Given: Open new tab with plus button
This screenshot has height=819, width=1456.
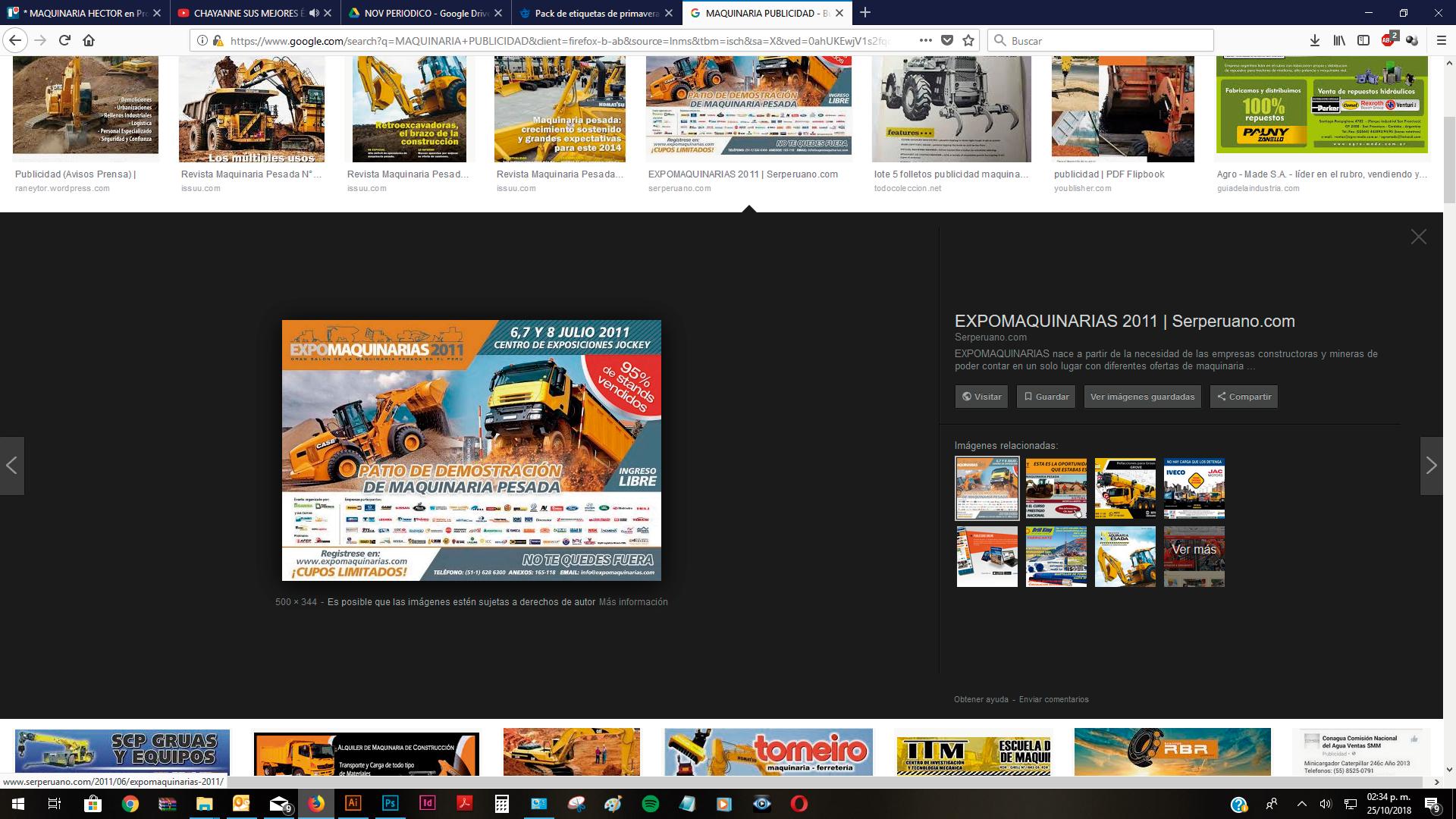Looking at the screenshot, I should (x=865, y=13).
